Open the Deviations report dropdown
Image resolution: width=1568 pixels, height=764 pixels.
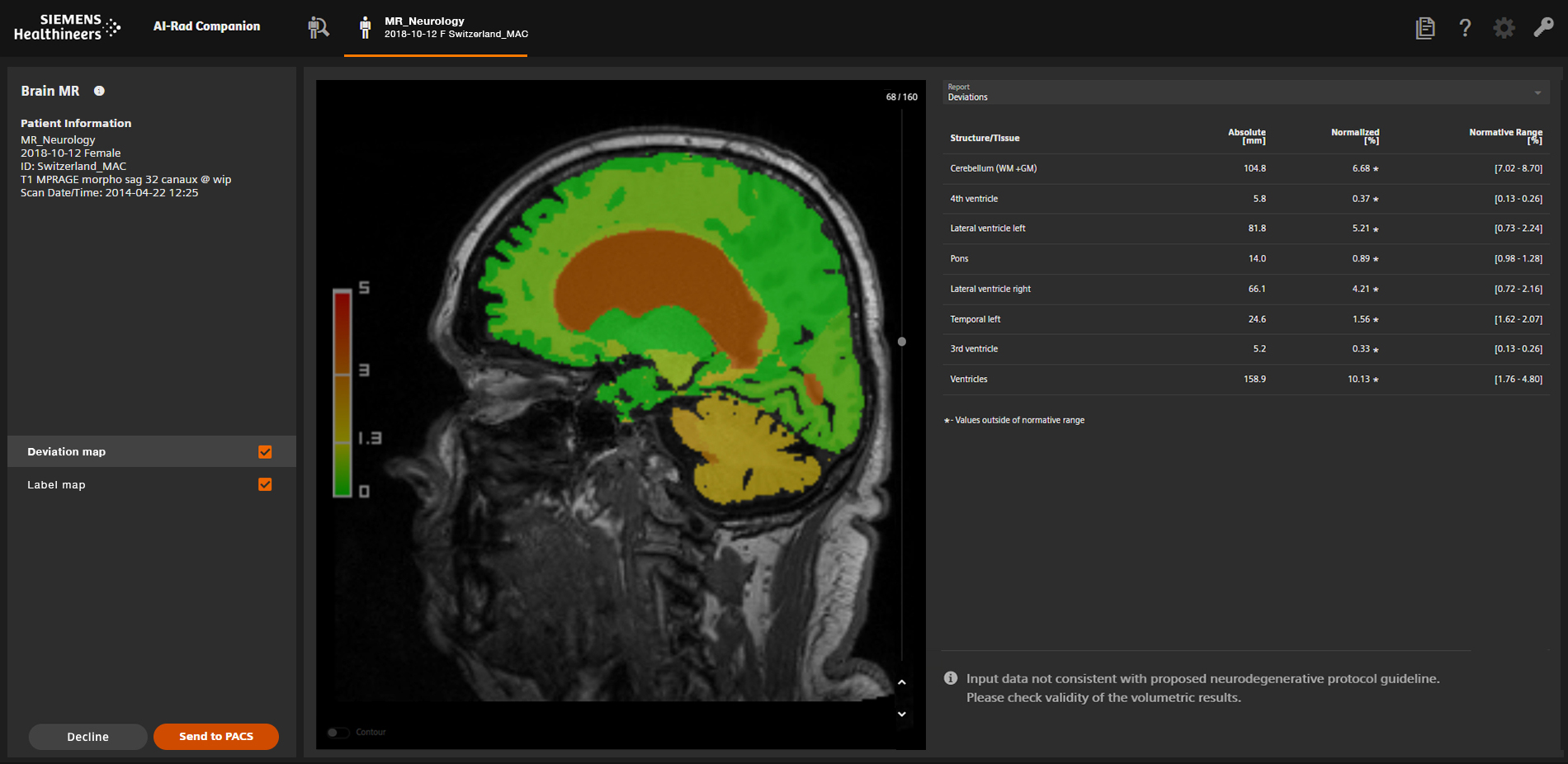click(x=1537, y=92)
